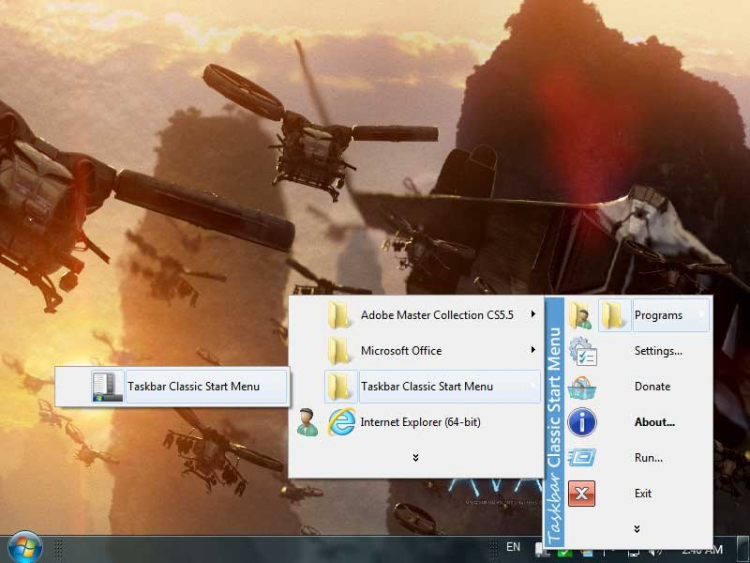Image resolution: width=750 pixels, height=563 pixels.
Task: Click the user folder icon beside Programs
Action: pyautogui.click(x=581, y=315)
